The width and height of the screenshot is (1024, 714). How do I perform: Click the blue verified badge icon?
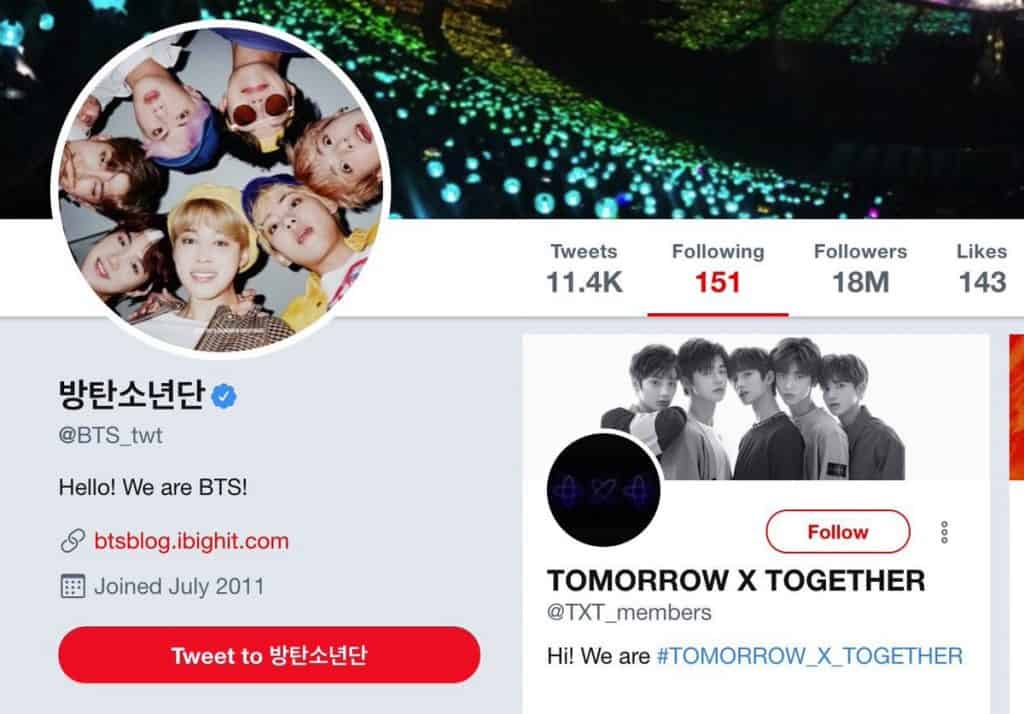(224, 396)
